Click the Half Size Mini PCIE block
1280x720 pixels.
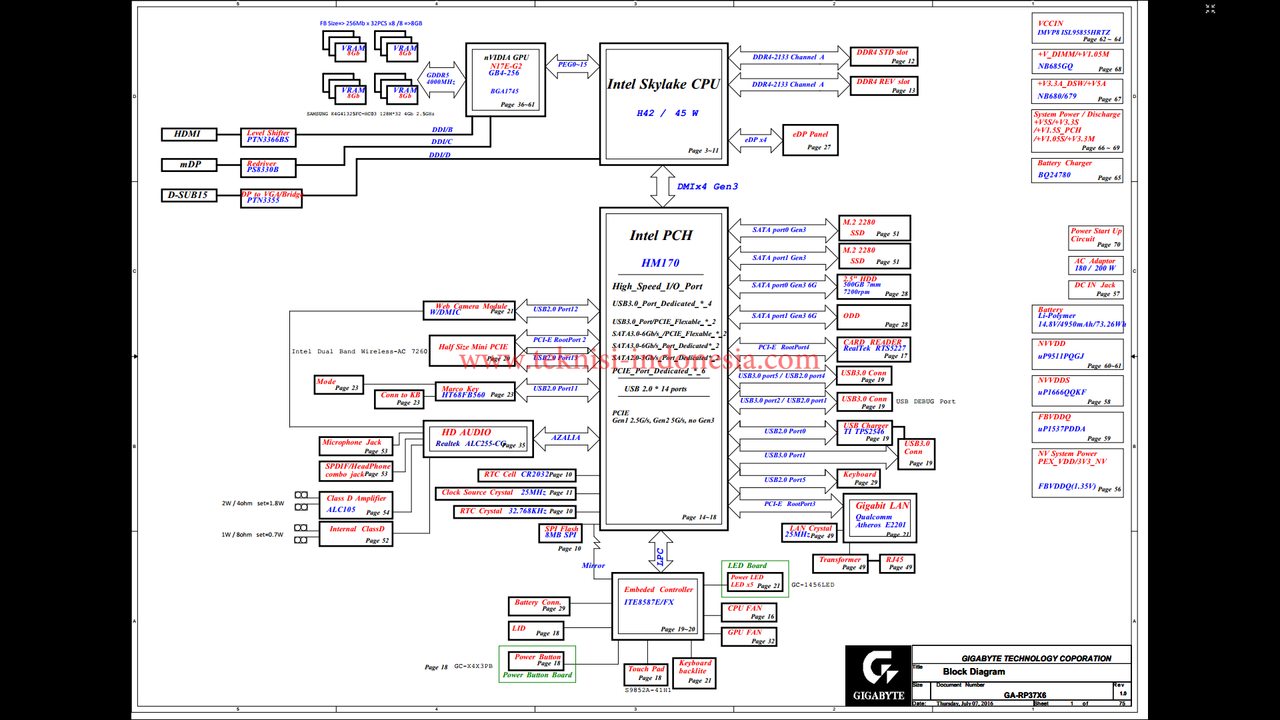pos(470,351)
